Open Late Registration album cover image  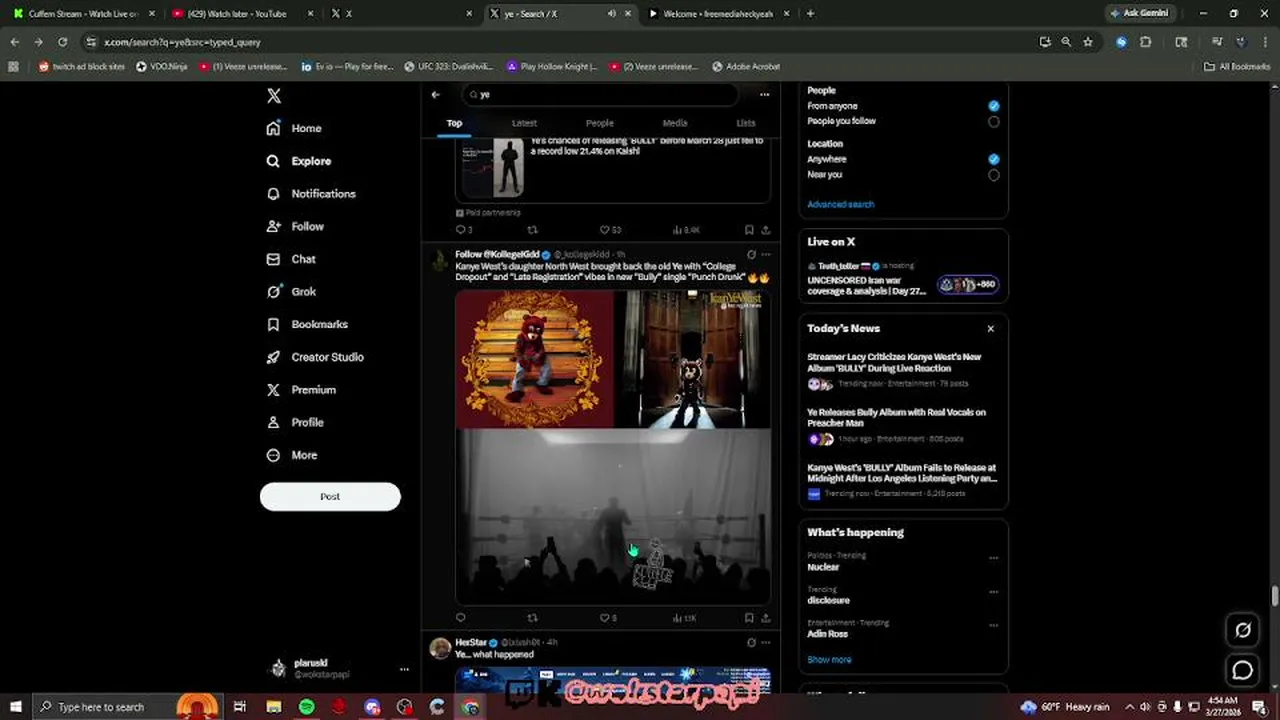tap(692, 359)
